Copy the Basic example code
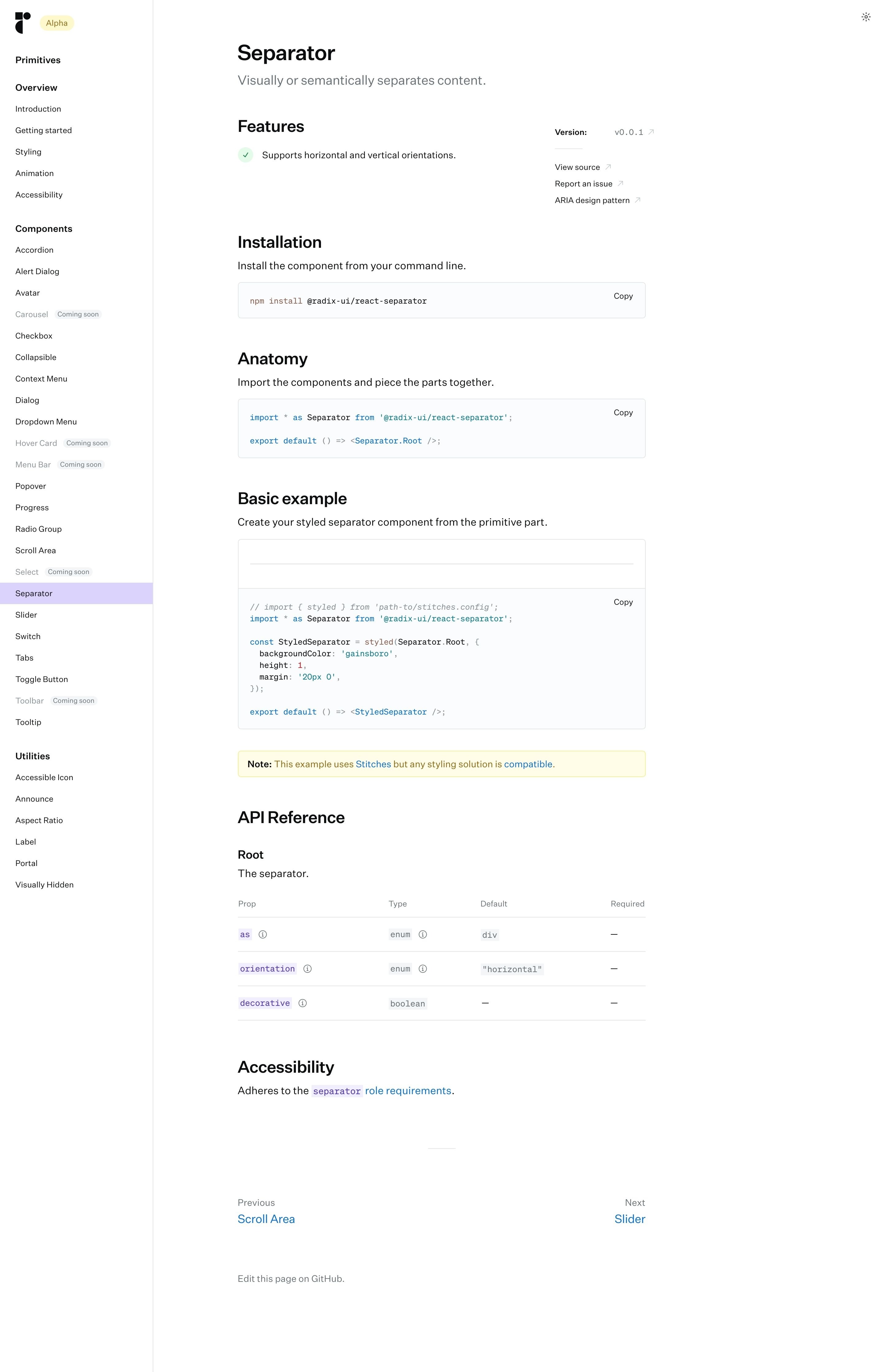The height and width of the screenshot is (1372, 883). click(623, 602)
